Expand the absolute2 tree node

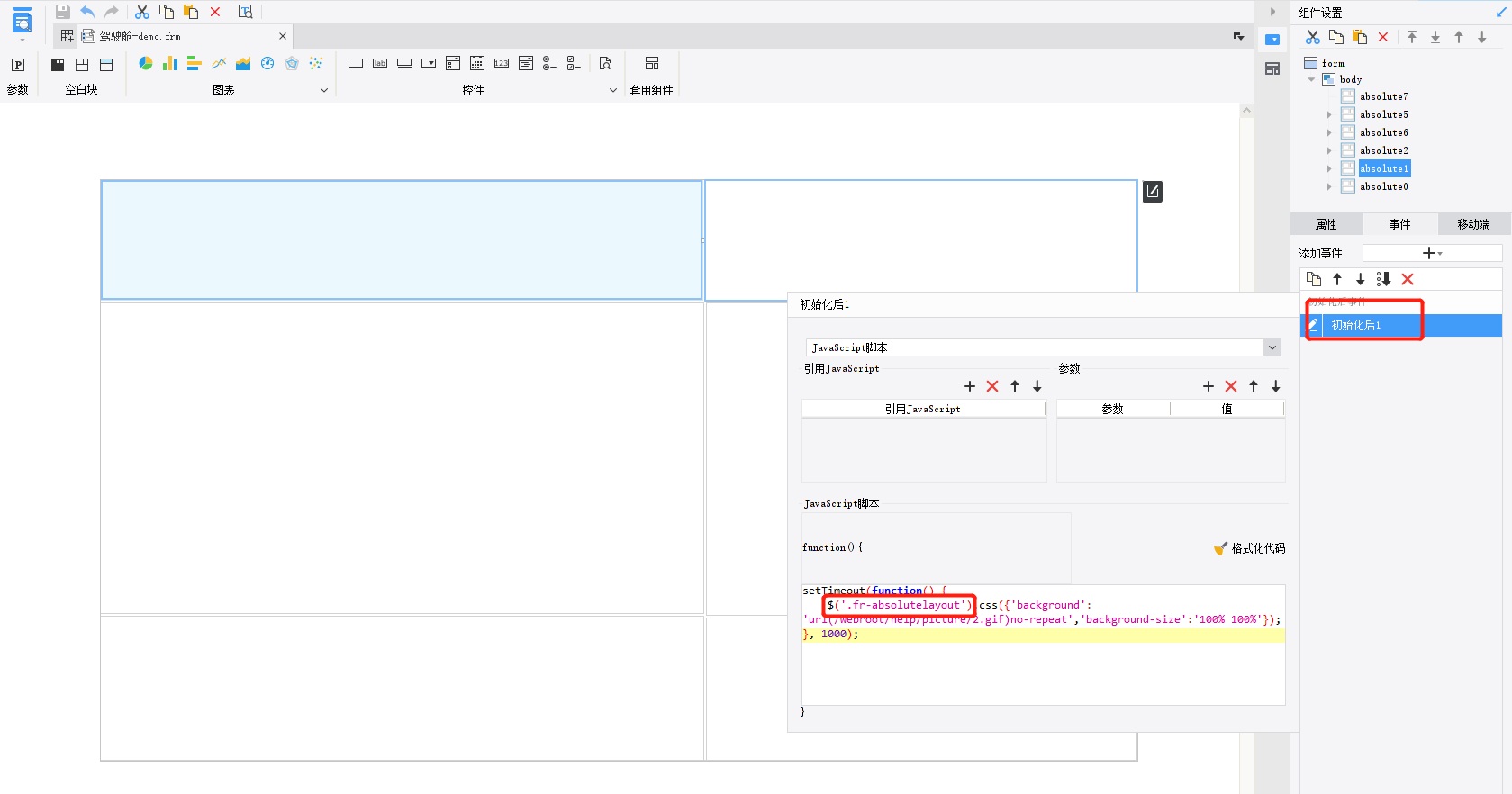(1329, 150)
